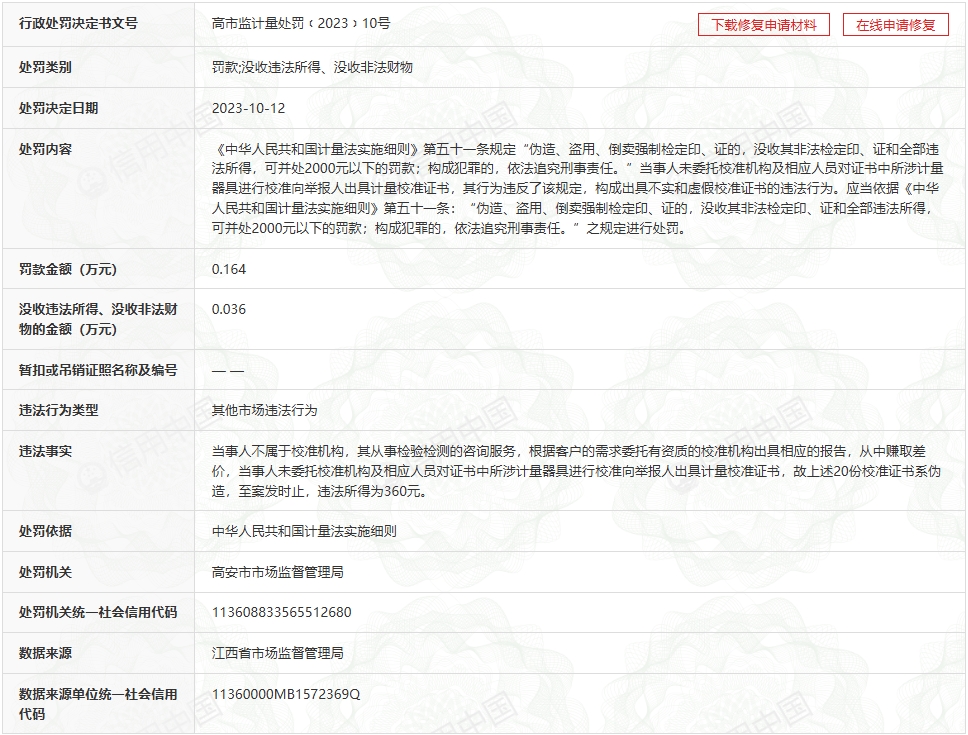This screenshot has height=735, width=968.
Task: Click the 暂扣或吊销证照名称及编号 row label
Action: coord(98,370)
